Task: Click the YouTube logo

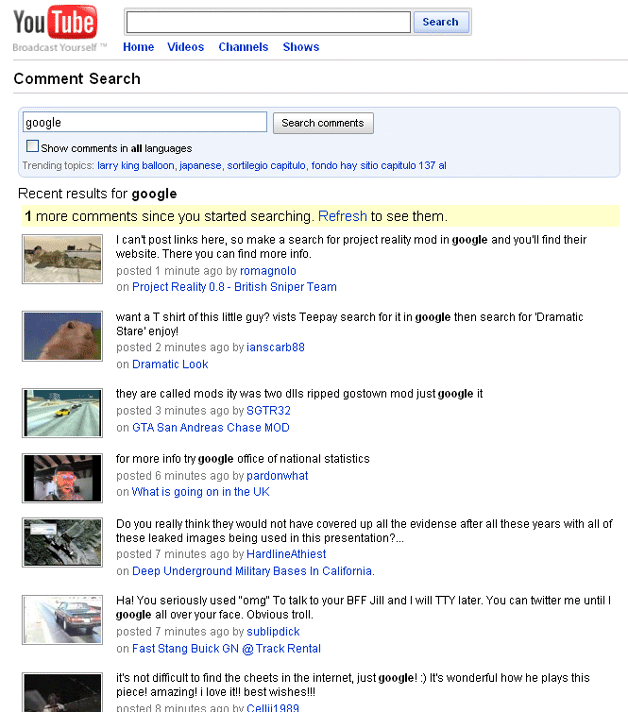Action: pyautogui.click(x=55, y=24)
